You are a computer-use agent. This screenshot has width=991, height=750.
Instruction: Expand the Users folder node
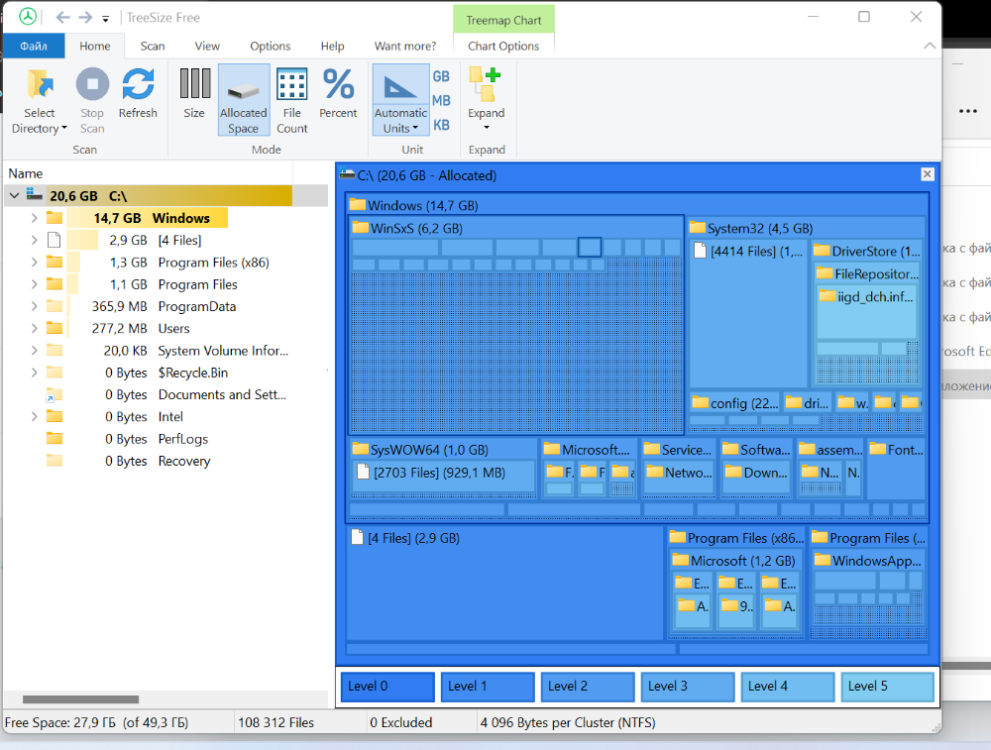[x=34, y=329]
